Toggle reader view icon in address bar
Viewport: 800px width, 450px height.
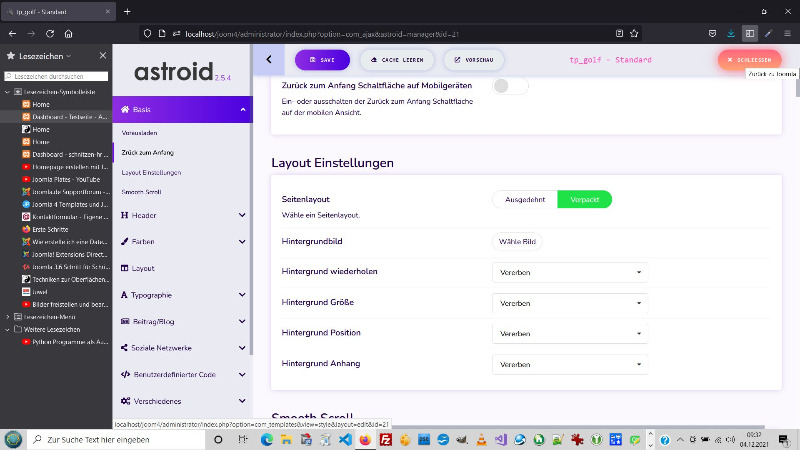pyautogui.click(x=619, y=34)
